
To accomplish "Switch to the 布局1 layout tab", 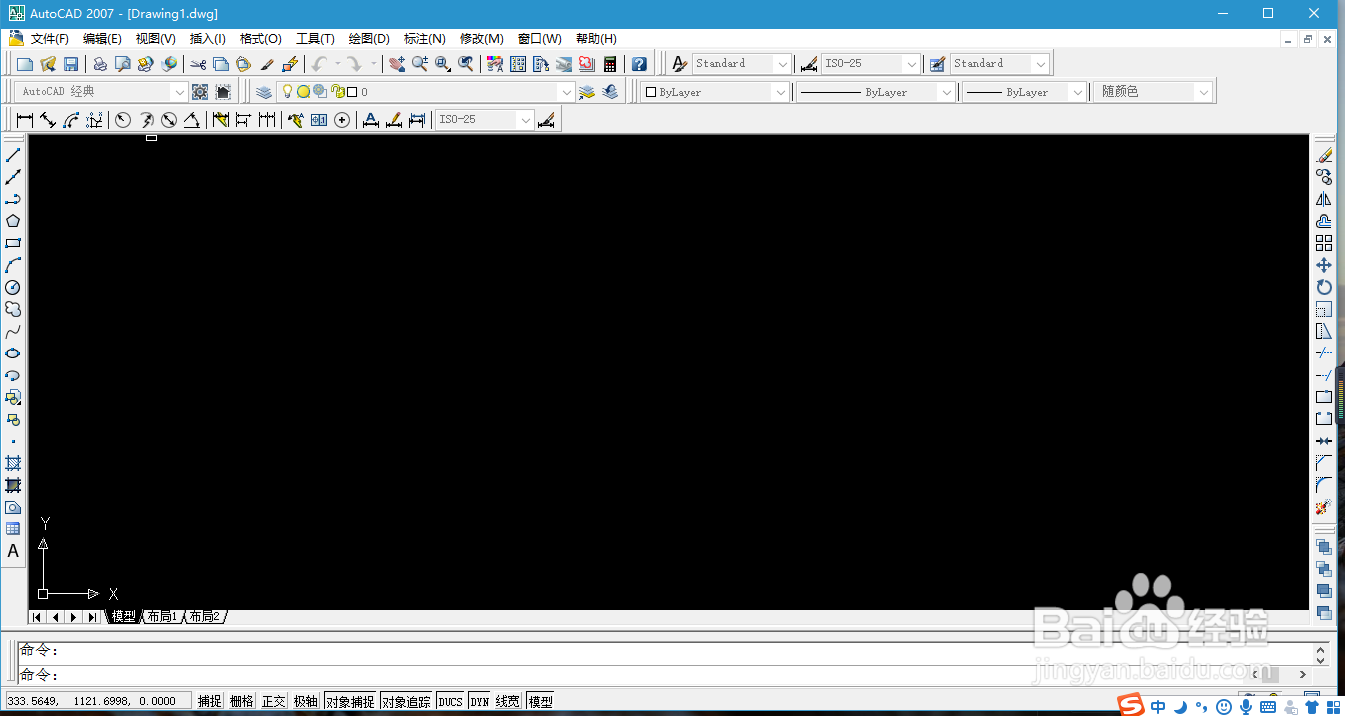I will click(162, 617).
